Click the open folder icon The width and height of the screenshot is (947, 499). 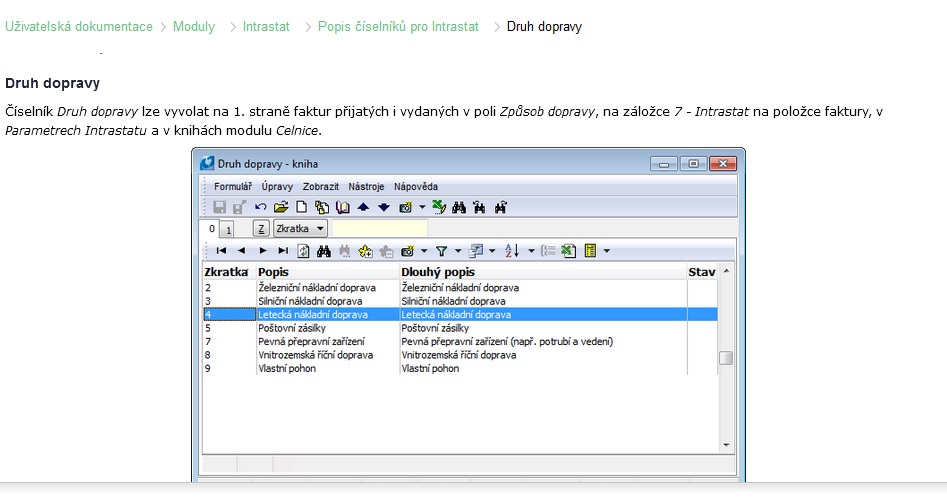pyautogui.click(x=281, y=207)
